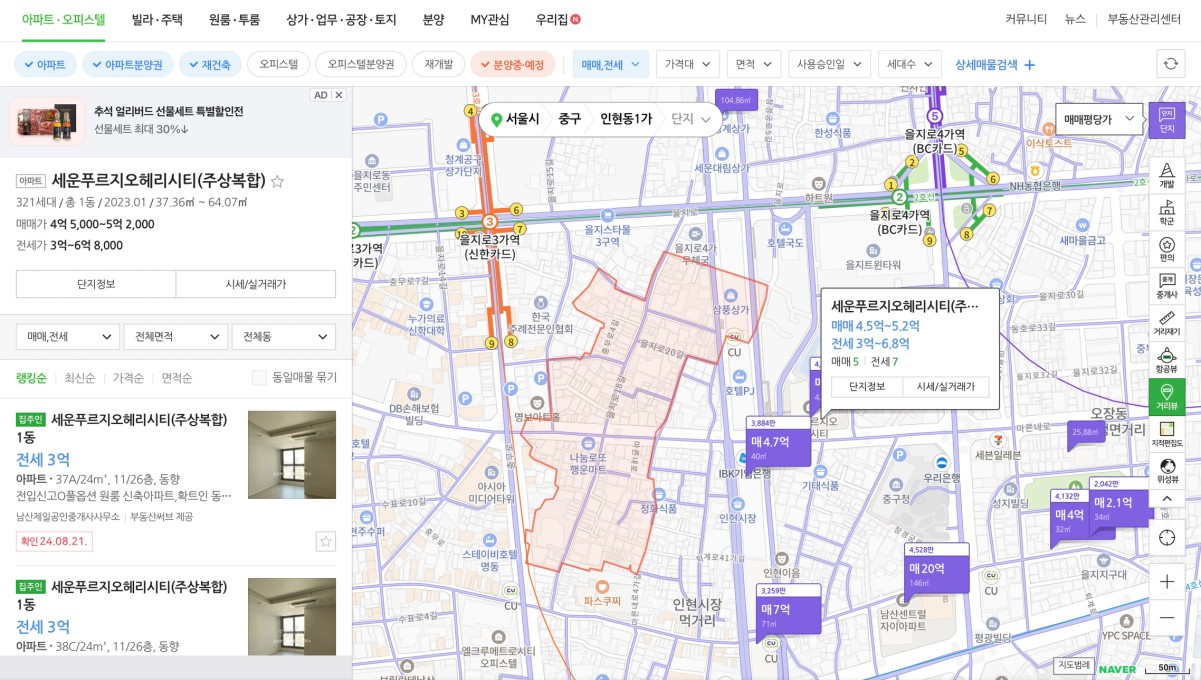Open the 전체동 list dropdown
This screenshot has height=680, width=1201.
(x=283, y=337)
